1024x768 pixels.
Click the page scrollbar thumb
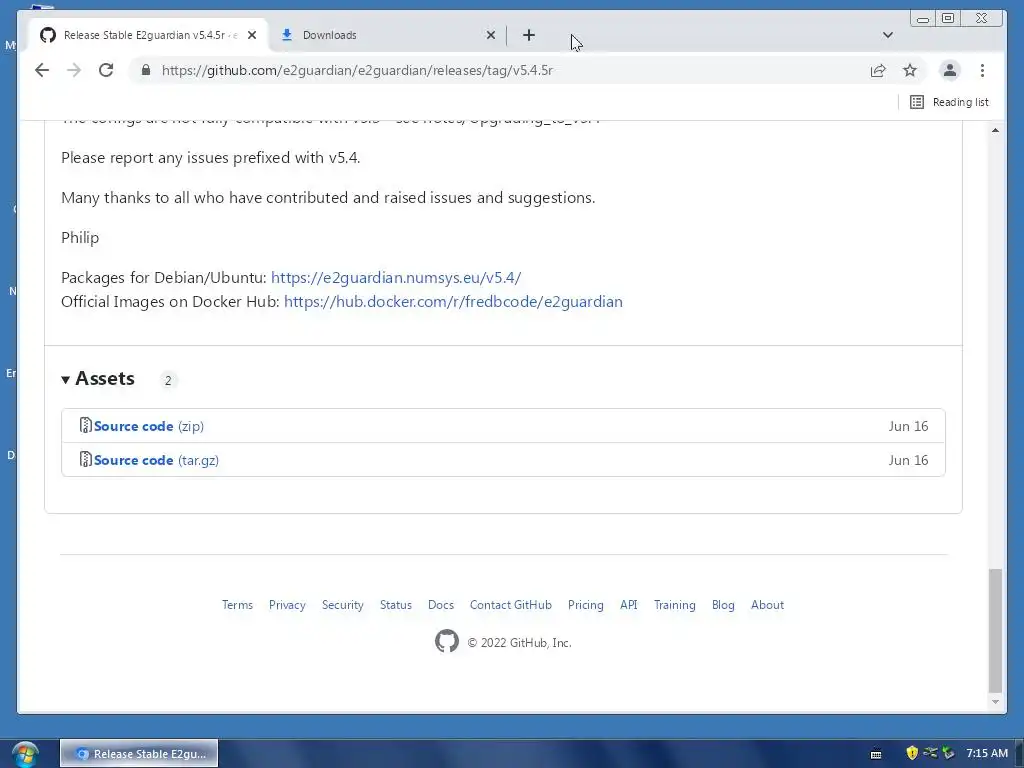coord(995,630)
